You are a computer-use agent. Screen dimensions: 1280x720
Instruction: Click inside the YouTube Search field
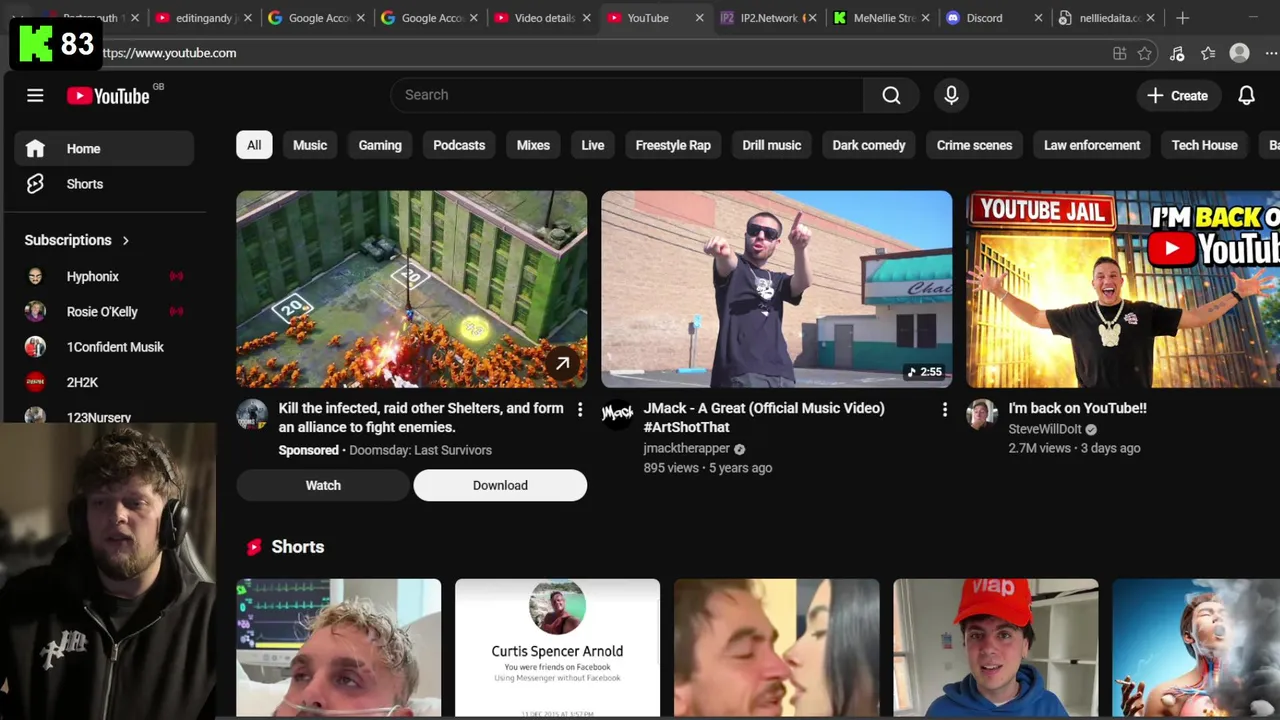pos(627,95)
